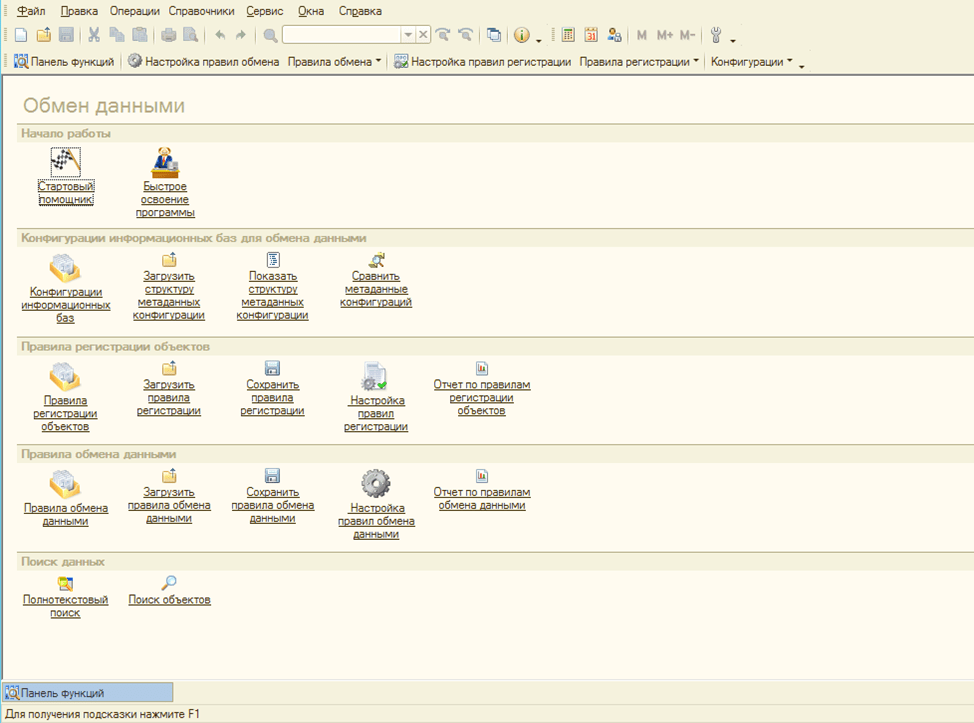Open Конфигурации информационных баз icon

point(65,268)
